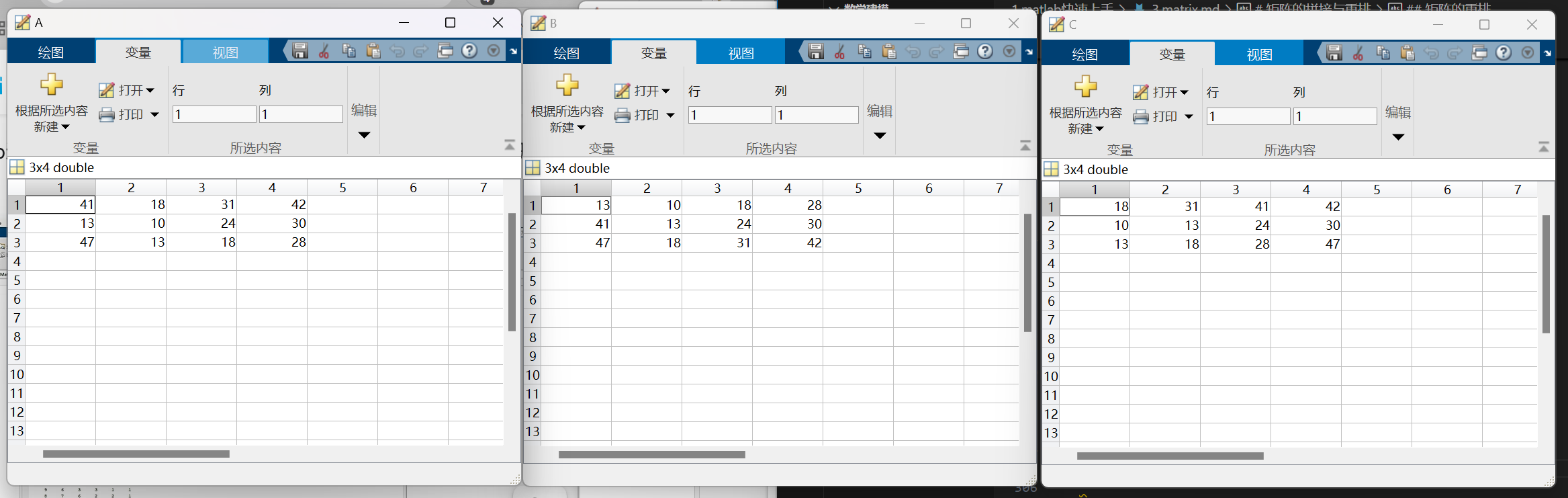Click the printer icon in window B

(622, 116)
